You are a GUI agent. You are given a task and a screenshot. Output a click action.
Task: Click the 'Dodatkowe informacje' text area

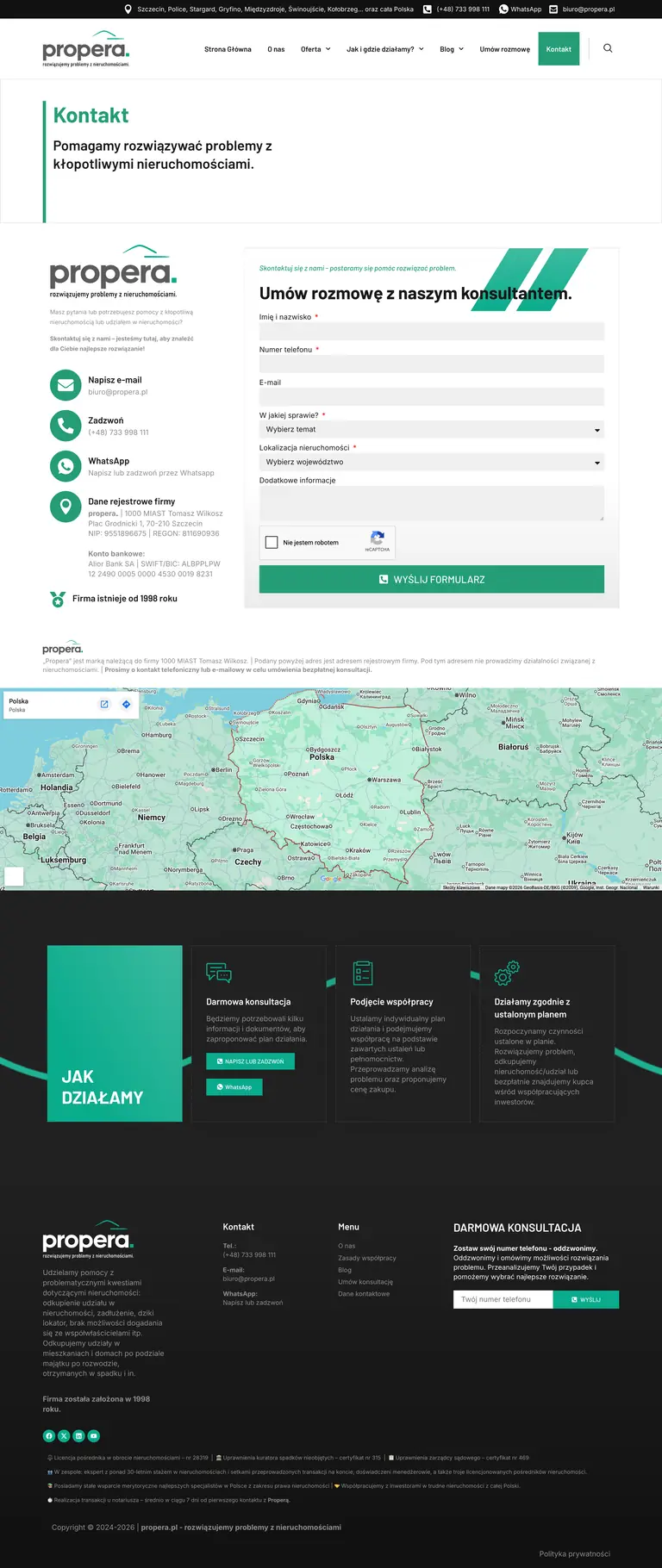[432, 503]
